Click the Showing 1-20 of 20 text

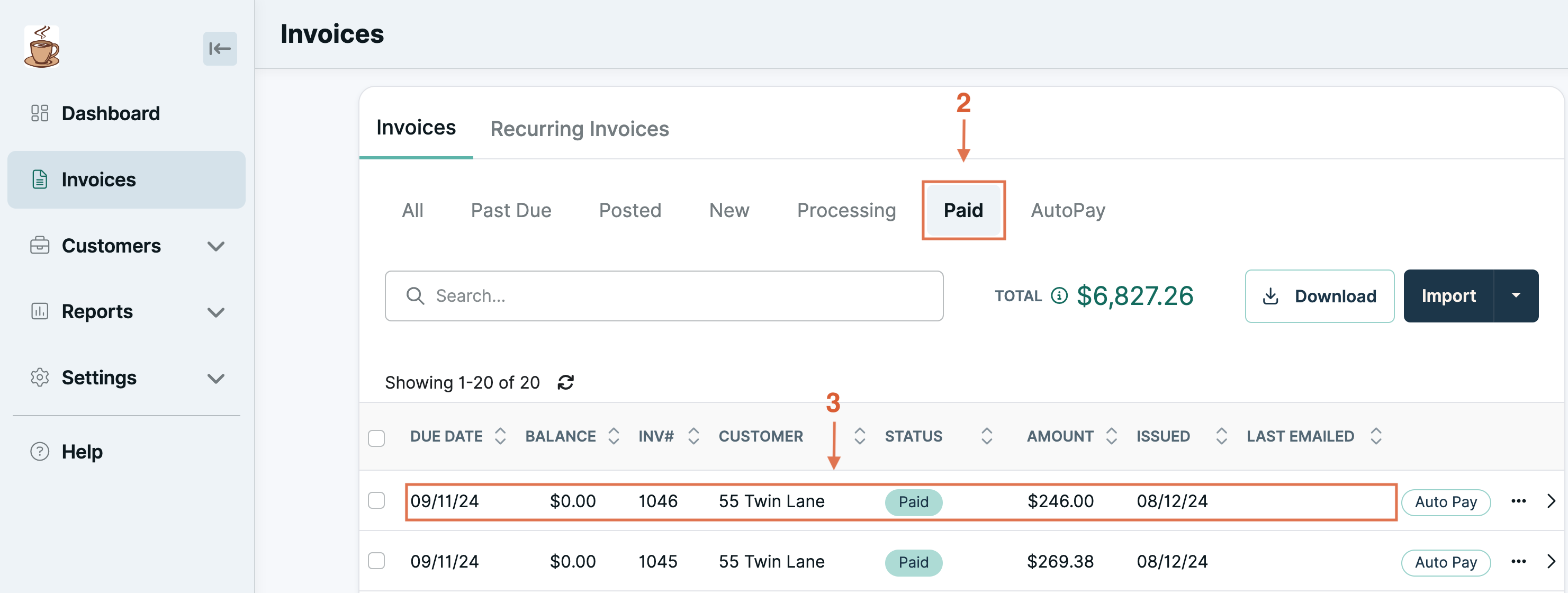click(x=462, y=382)
